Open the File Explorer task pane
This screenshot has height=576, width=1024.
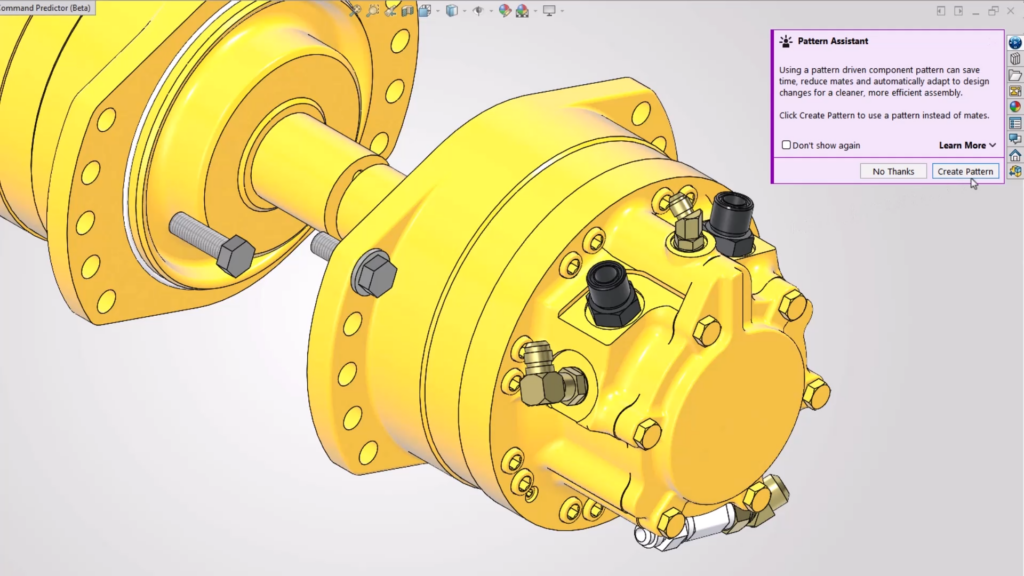pos(1014,77)
